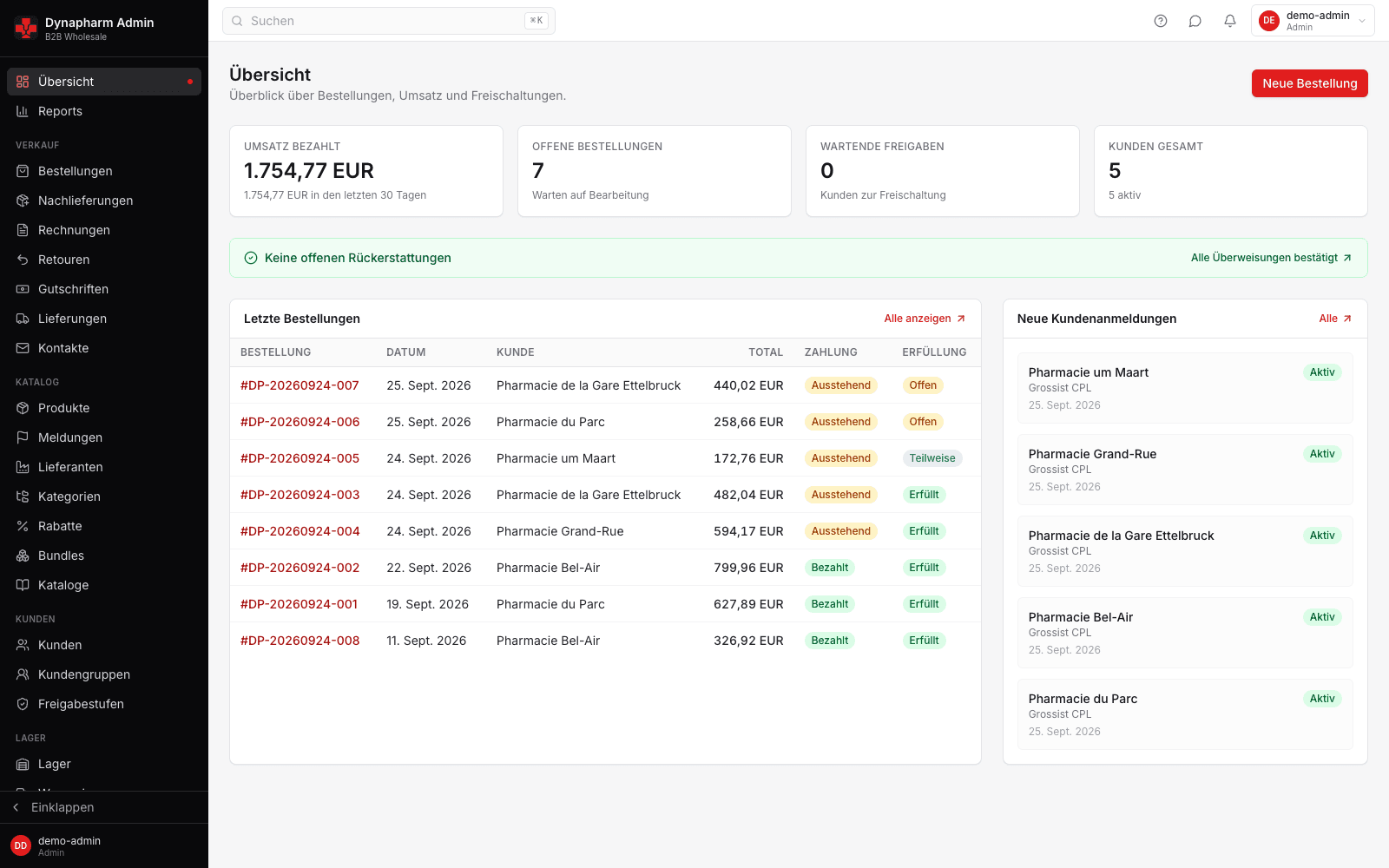
Task: Open the Pharmacie Bel-Air signup card
Action: pos(1185,633)
